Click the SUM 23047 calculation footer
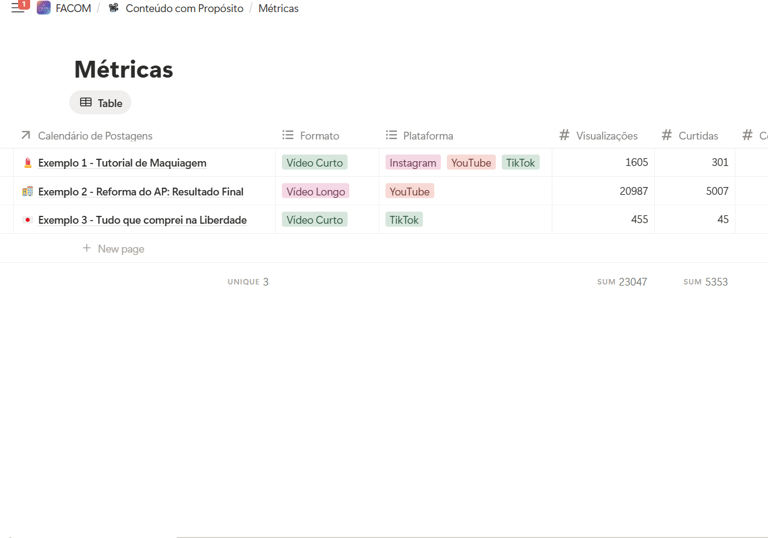The image size is (768, 538). tap(622, 282)
